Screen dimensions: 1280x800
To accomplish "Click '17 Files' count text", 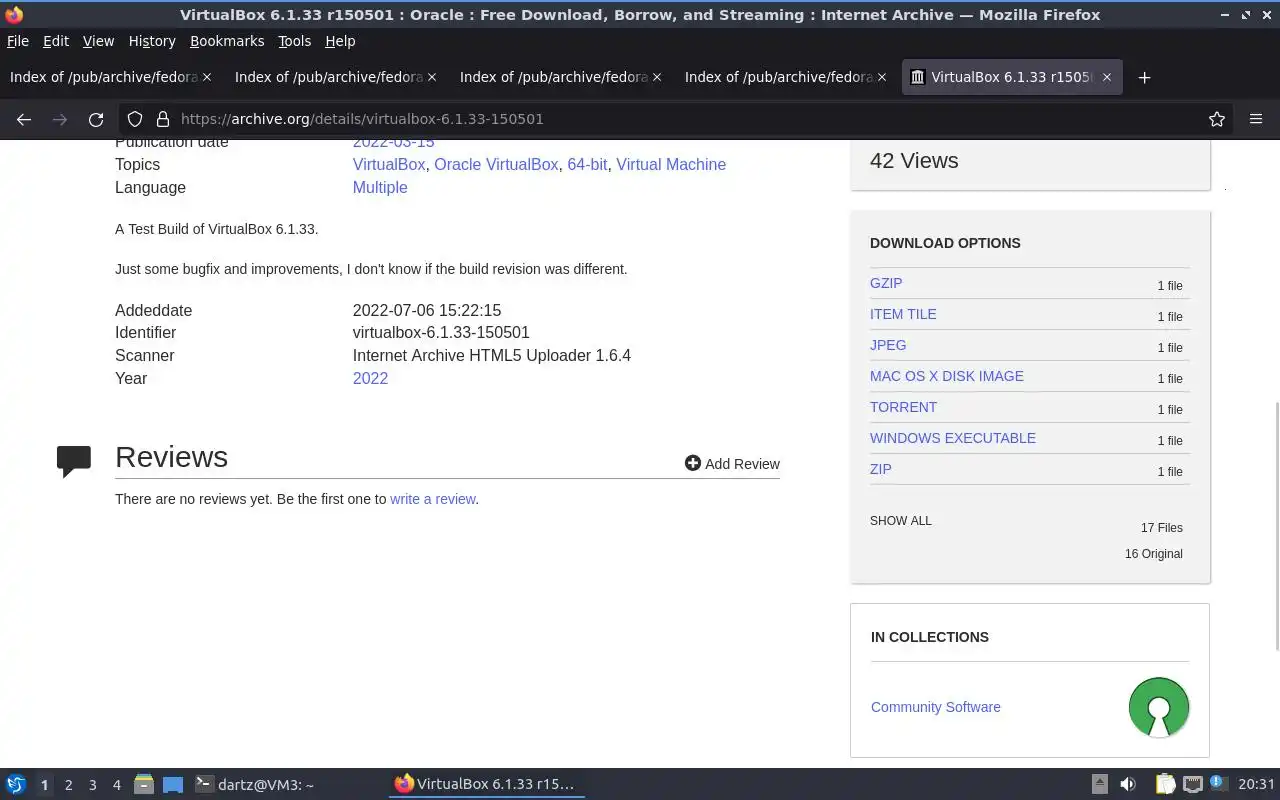I will point(1162,528).
